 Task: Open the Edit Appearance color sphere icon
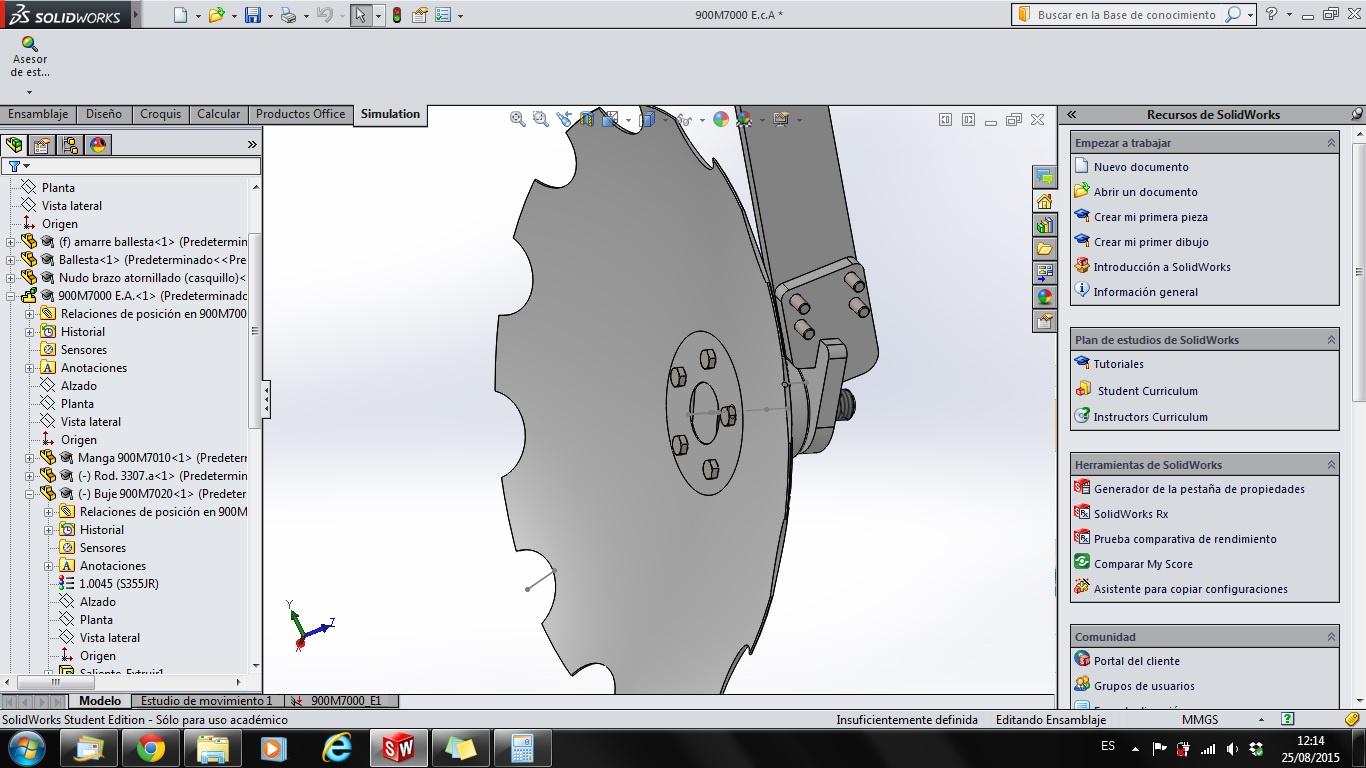point(721,119)
